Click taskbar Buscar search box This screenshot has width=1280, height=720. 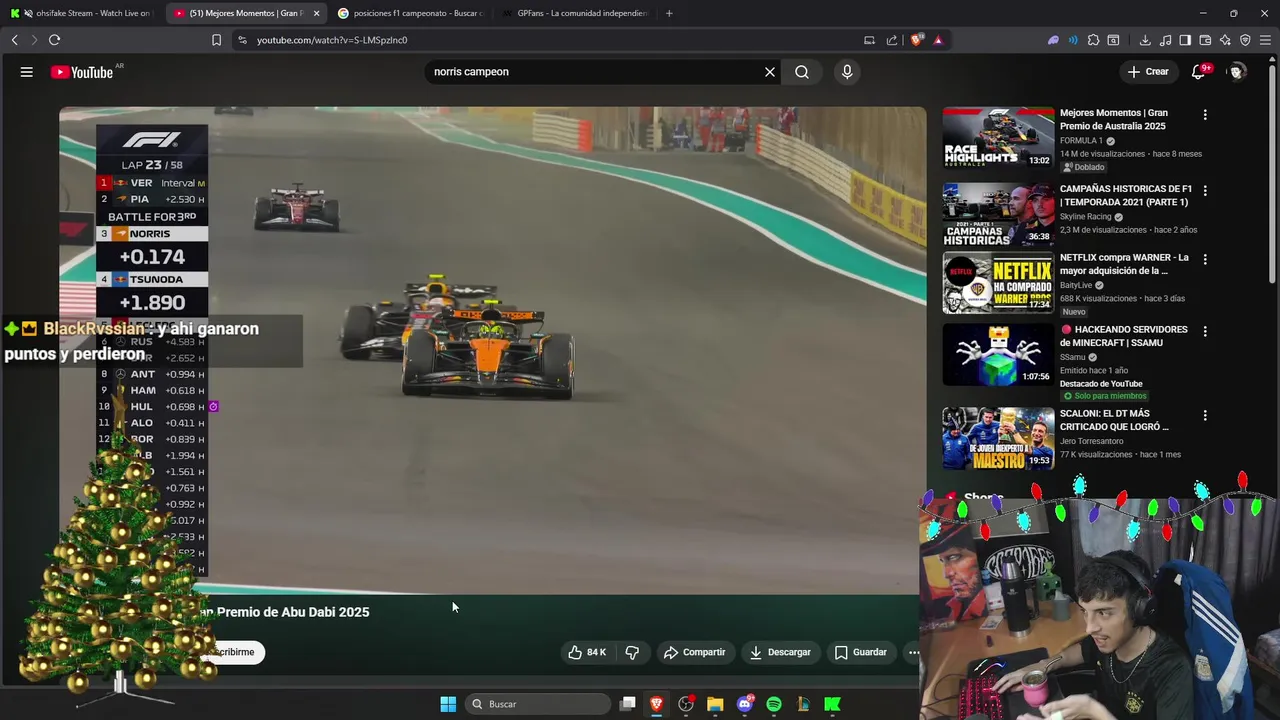point(540,704)
